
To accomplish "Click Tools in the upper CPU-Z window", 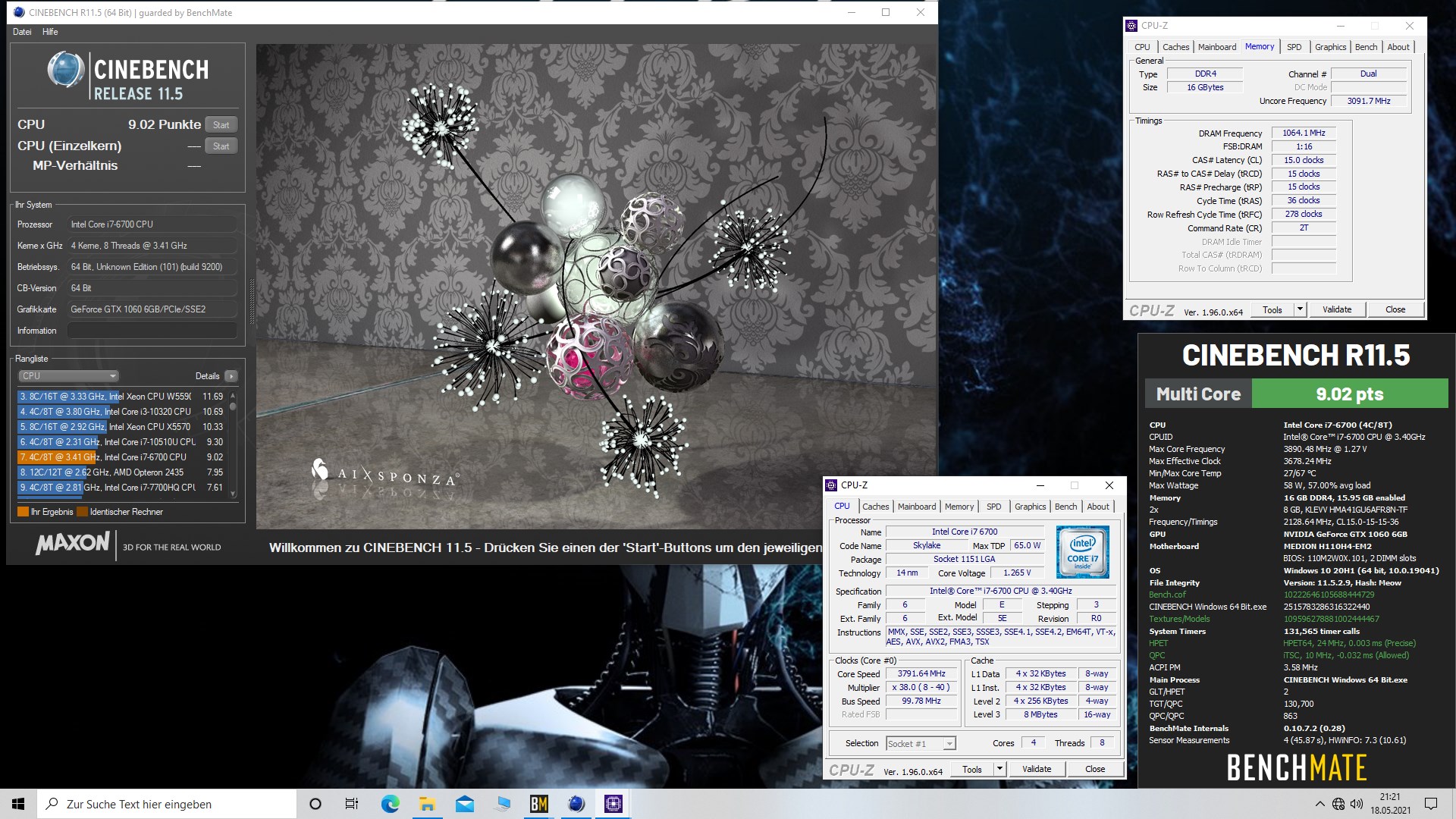I will [1272, 310].
